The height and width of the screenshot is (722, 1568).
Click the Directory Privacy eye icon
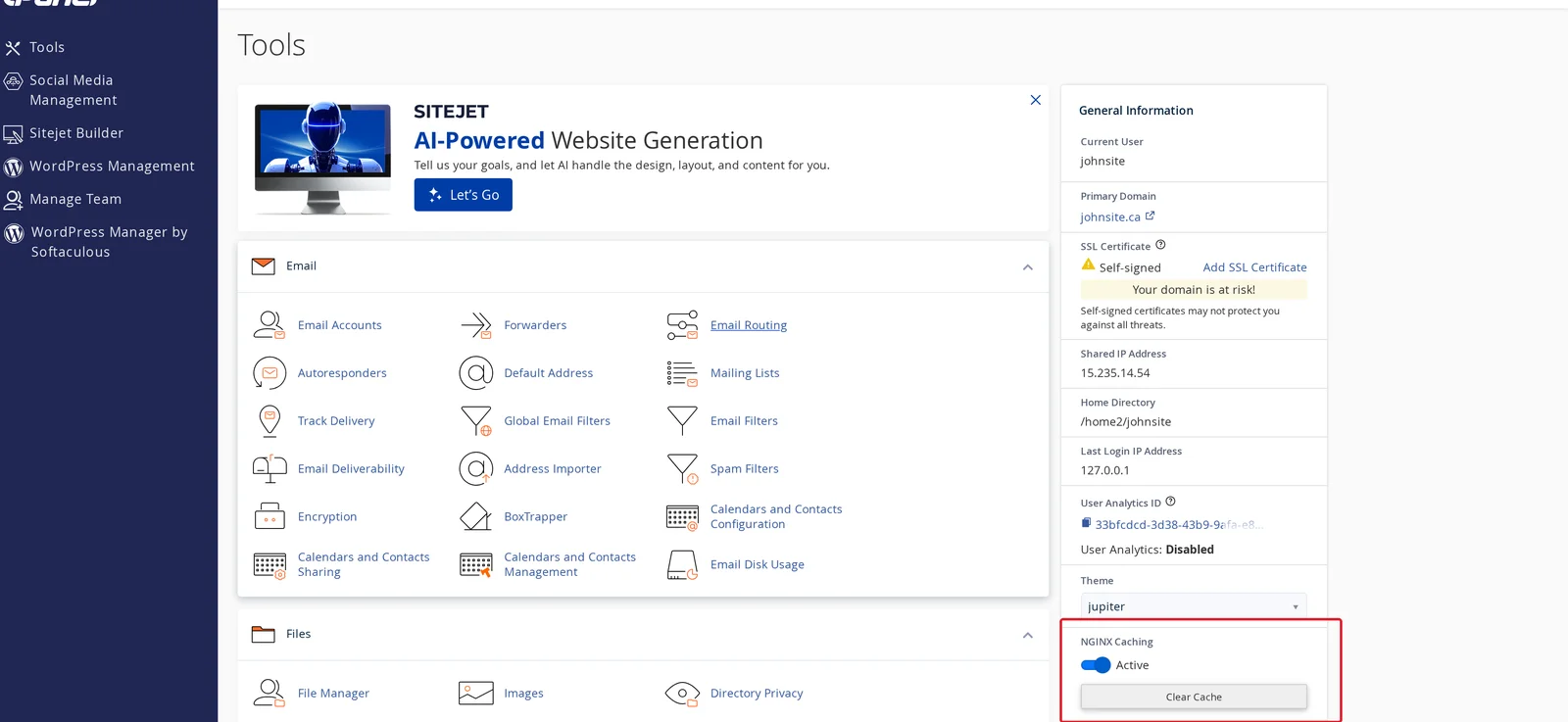[682, 693]
